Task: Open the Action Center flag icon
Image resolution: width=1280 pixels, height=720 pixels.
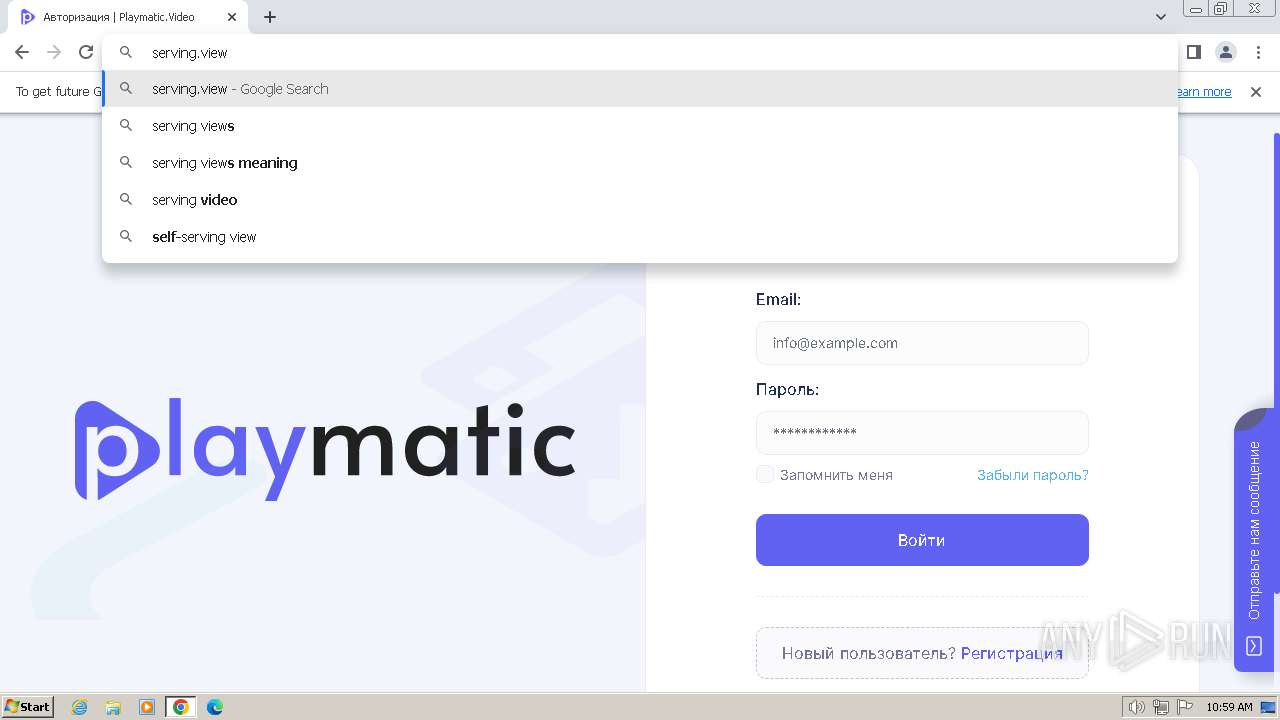Action: [x=1185, y=707]
